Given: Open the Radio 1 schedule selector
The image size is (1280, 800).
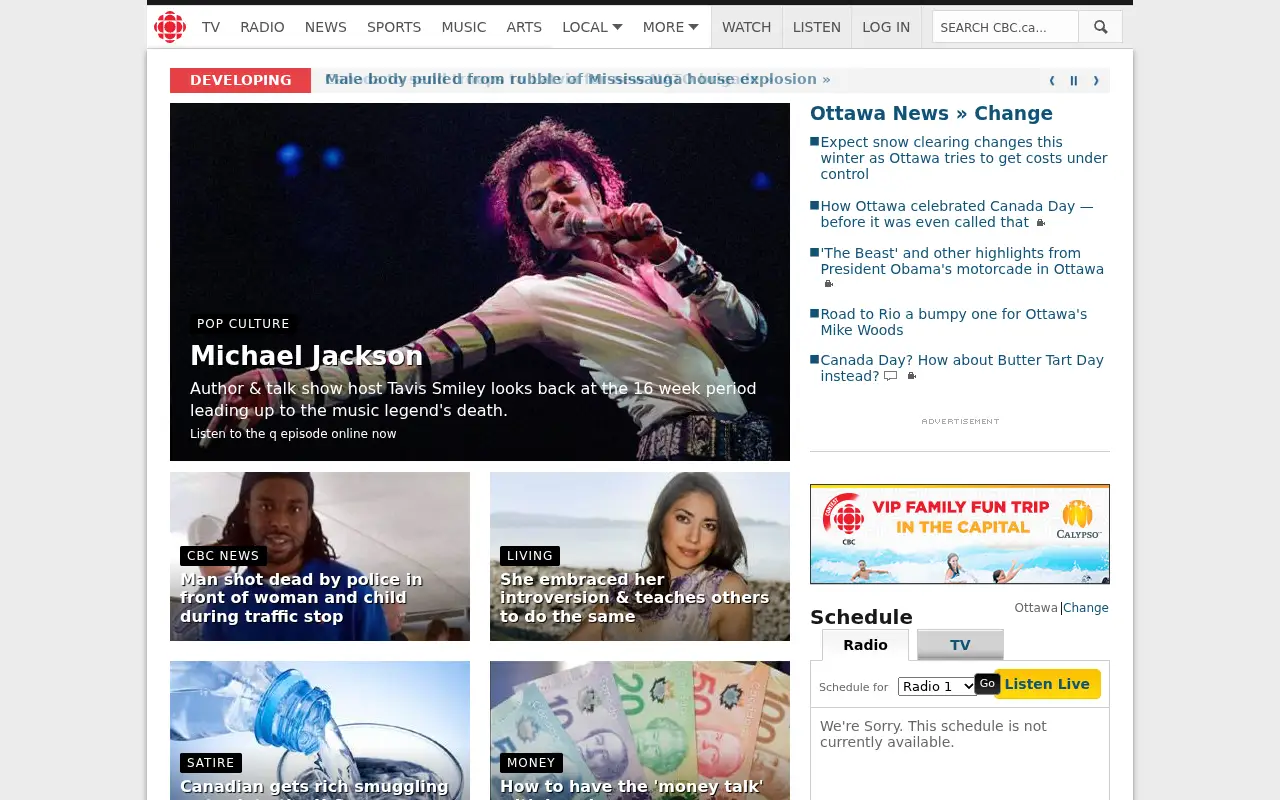Looking at the screenshot, I should pyautogui.click(x=937, y=686).
